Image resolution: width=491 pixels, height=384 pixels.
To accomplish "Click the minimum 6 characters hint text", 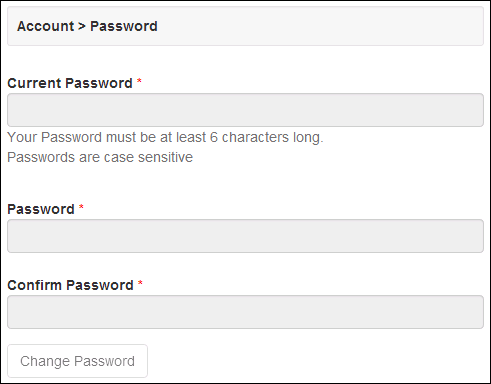I will [165, 137].
